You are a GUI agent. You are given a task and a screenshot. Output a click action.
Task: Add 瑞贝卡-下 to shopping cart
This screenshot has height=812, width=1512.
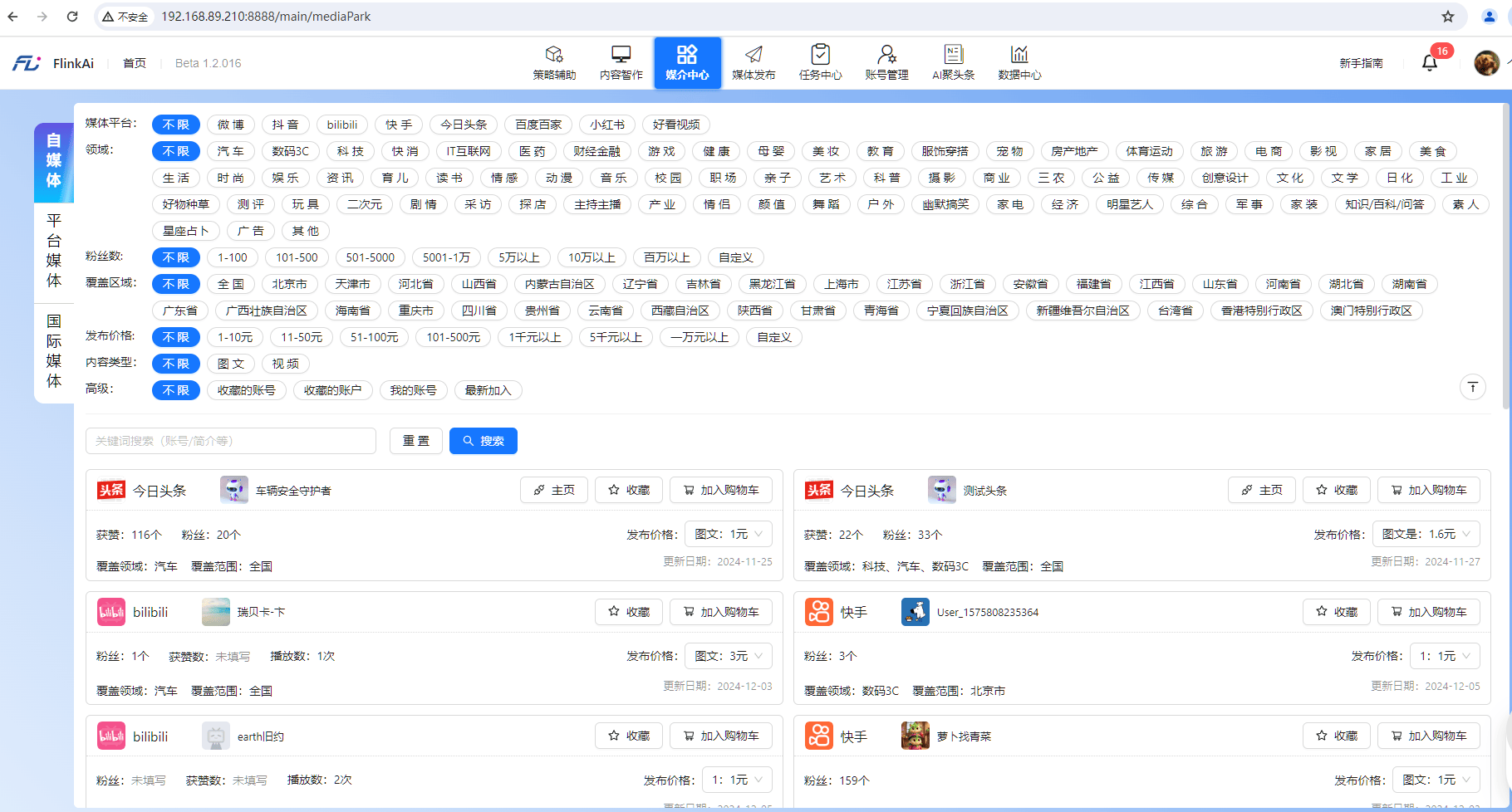coord(721,612)
